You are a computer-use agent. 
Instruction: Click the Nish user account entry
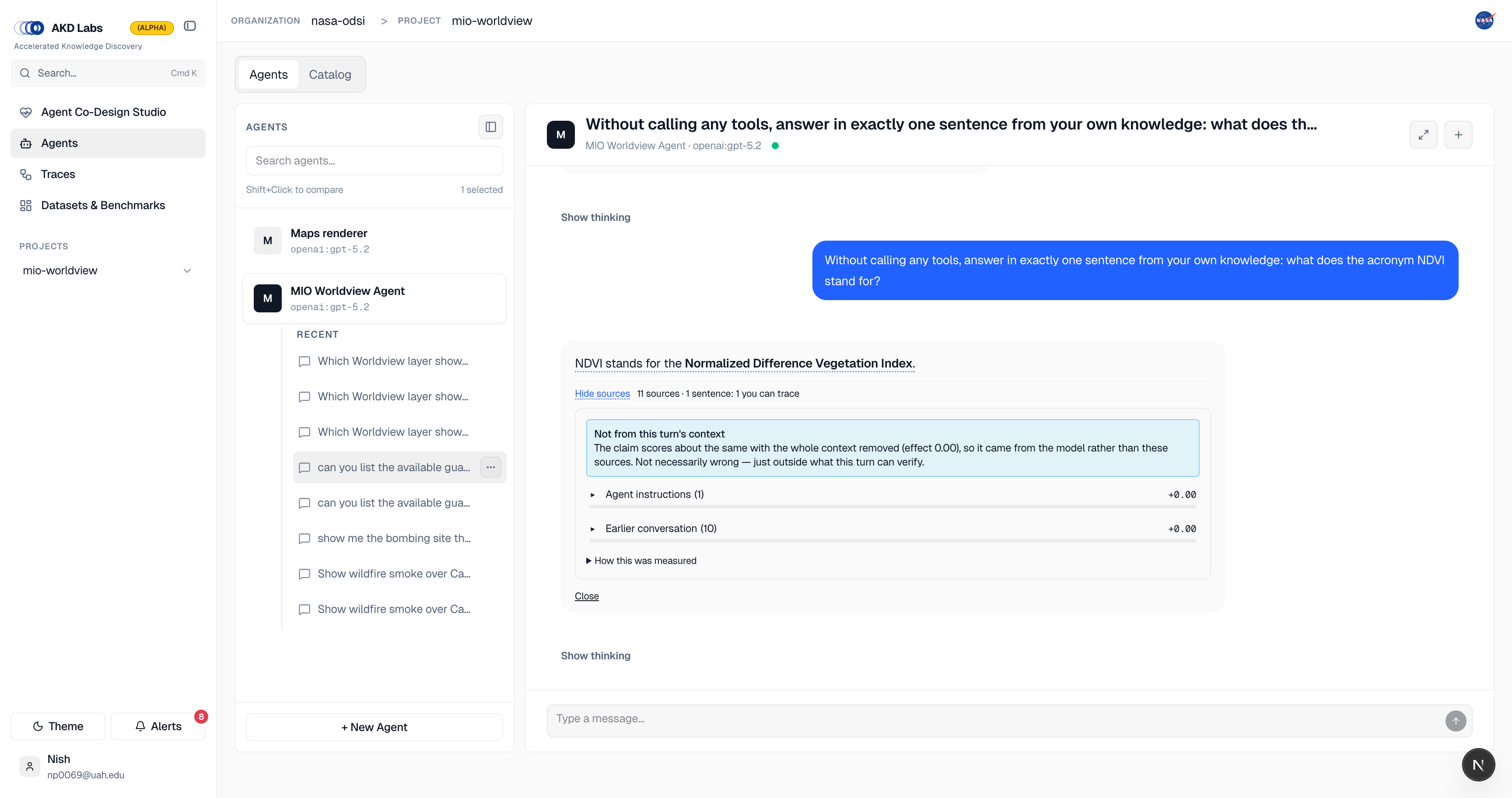(x=108, y=766)
